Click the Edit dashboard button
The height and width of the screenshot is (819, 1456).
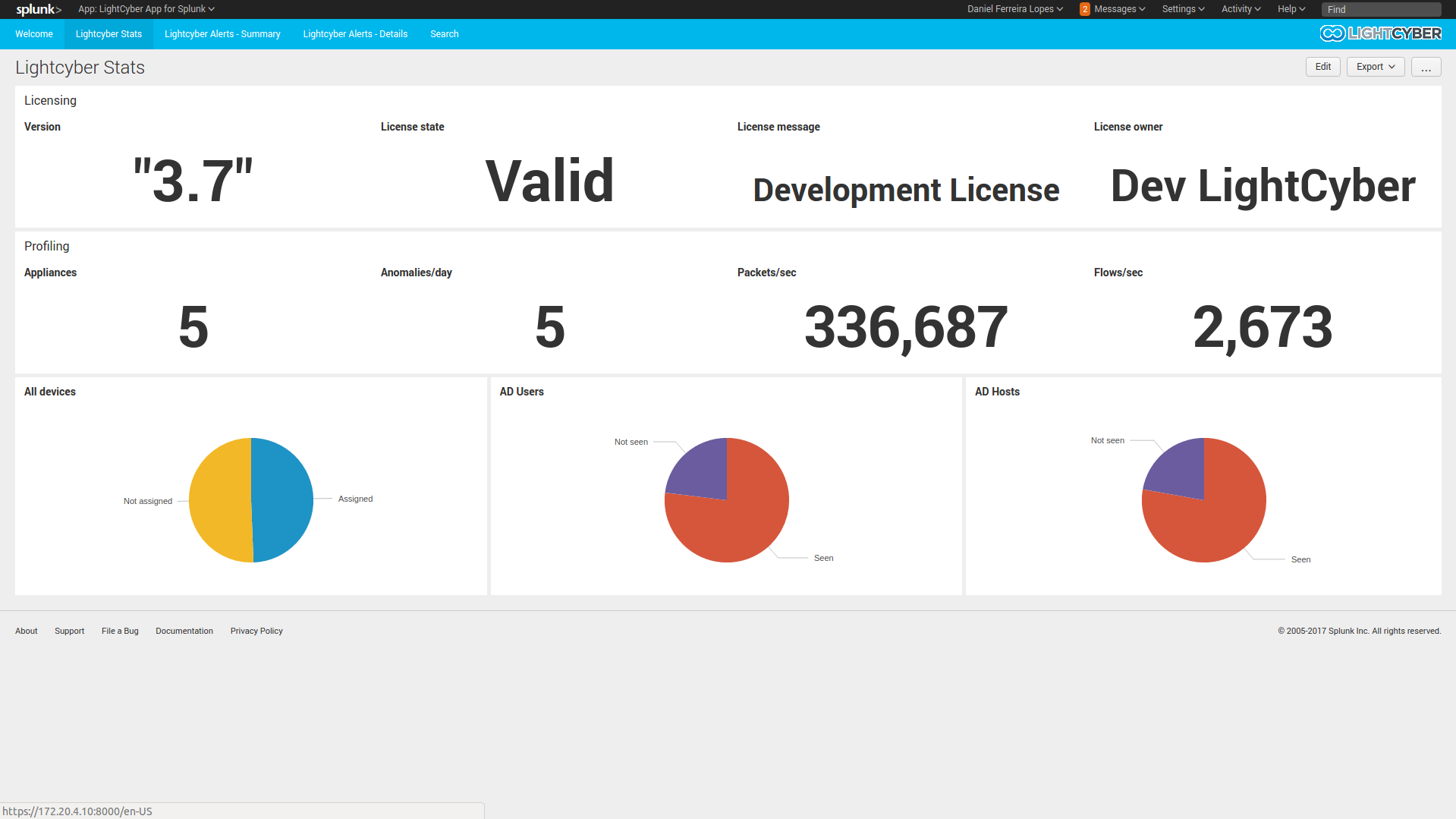point(1322,67)
